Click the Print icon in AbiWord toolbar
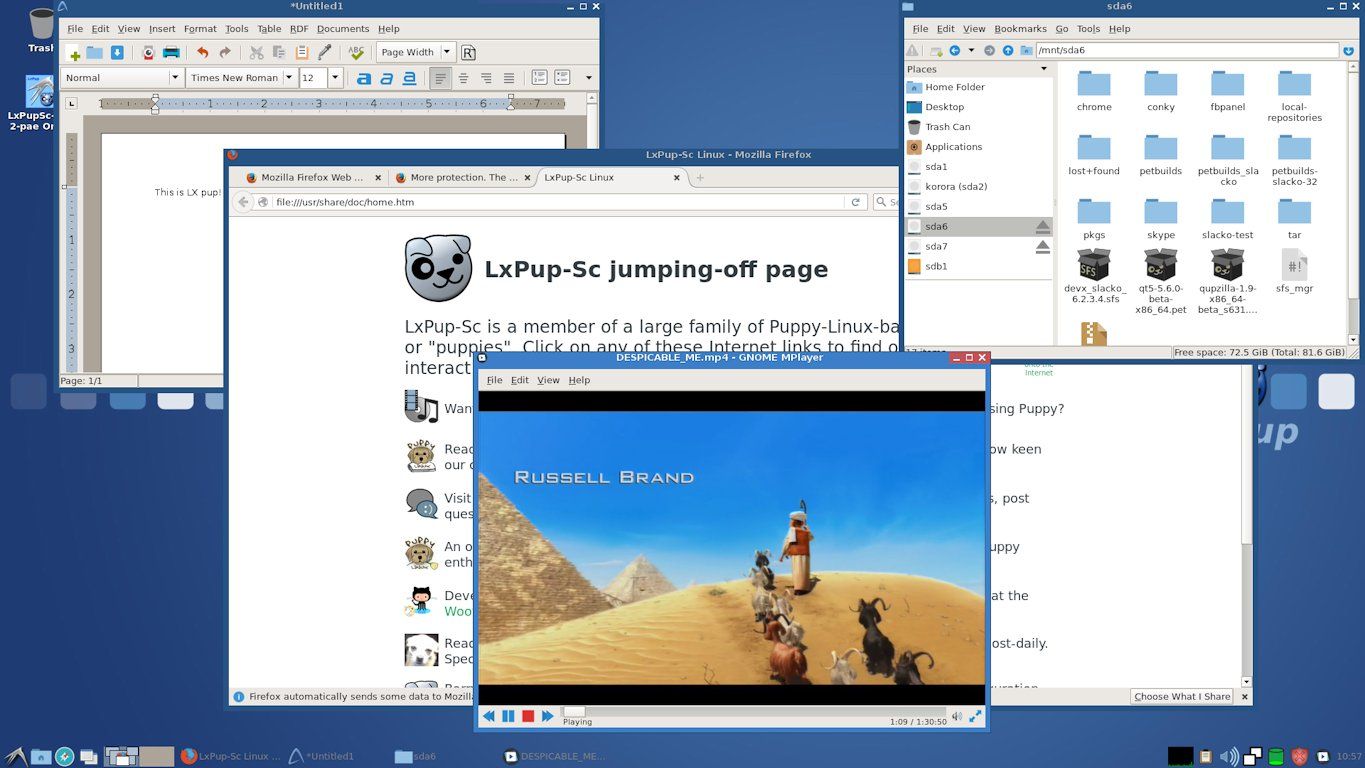 [170, 52]
